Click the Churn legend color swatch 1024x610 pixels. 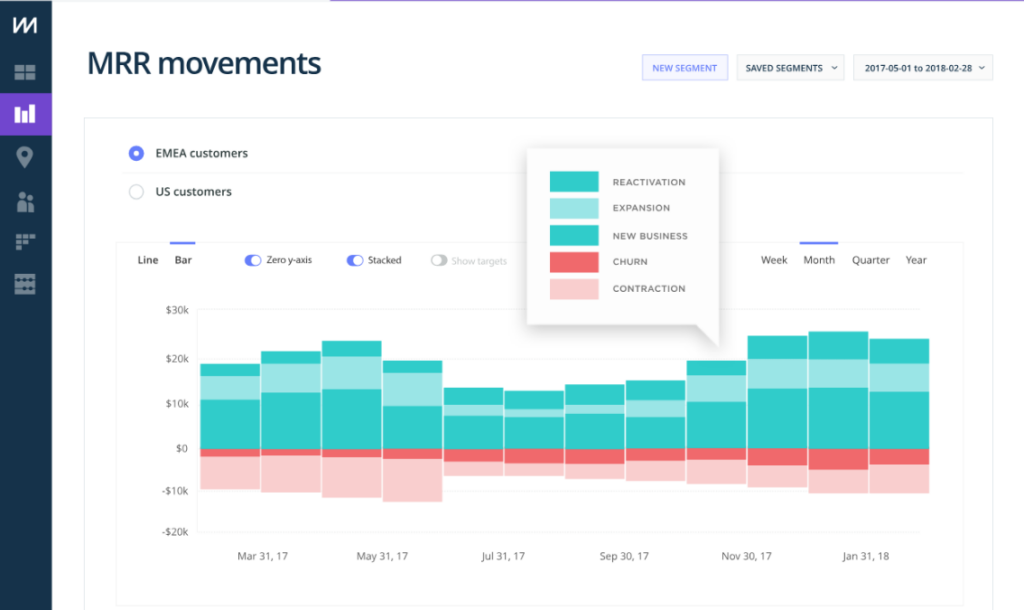click(x=574, y=262)
